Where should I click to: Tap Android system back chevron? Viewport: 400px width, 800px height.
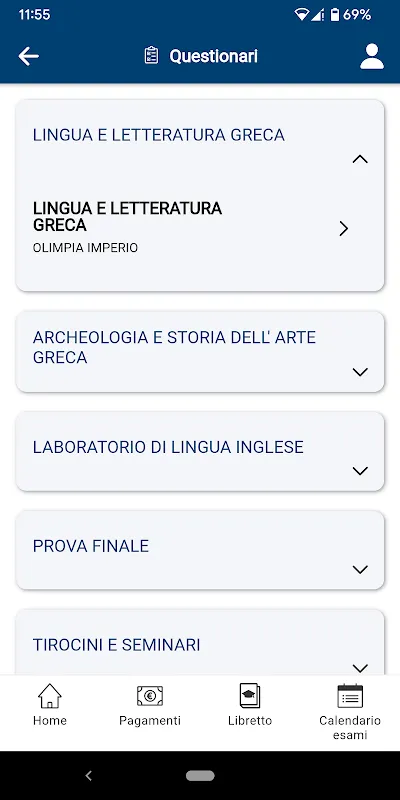pyautogui.click(x=88, y=776)
